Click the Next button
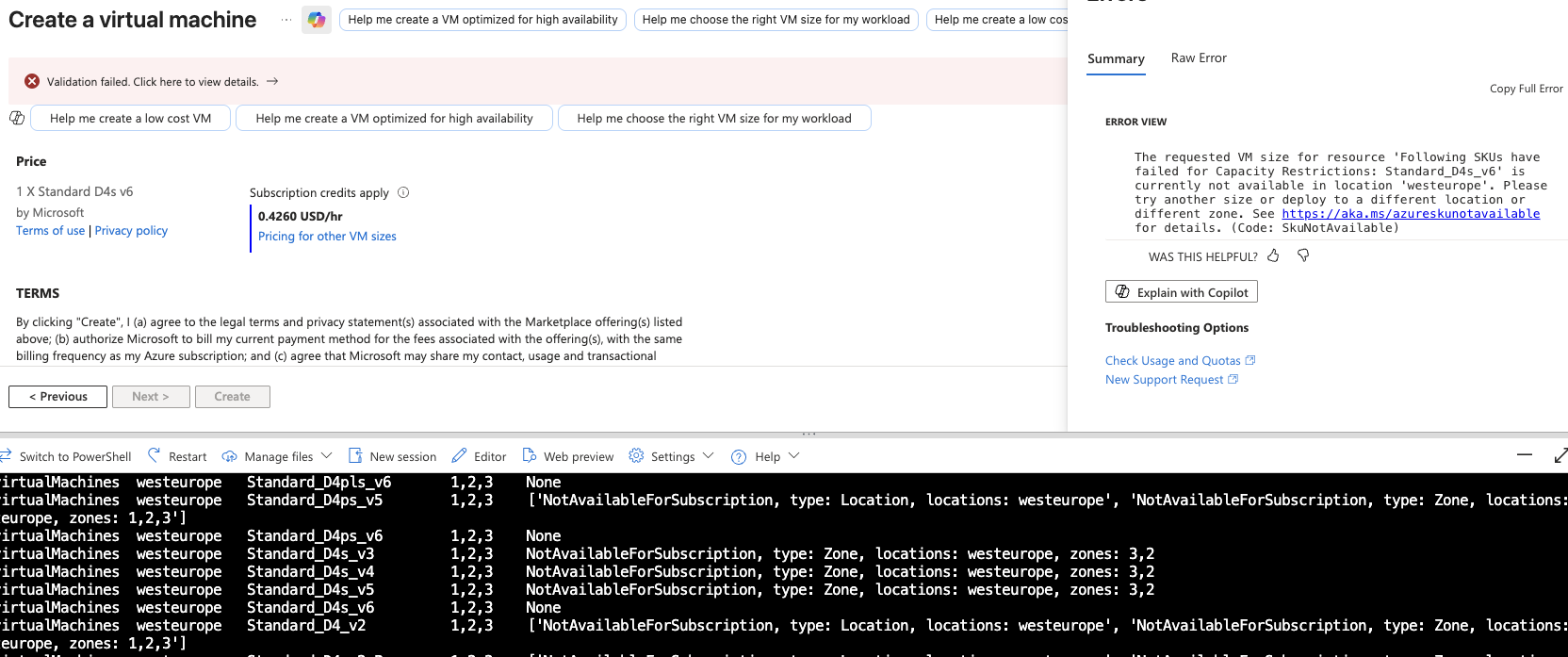The height and width of the screenshot is (657, 1568). coord(151,397)
